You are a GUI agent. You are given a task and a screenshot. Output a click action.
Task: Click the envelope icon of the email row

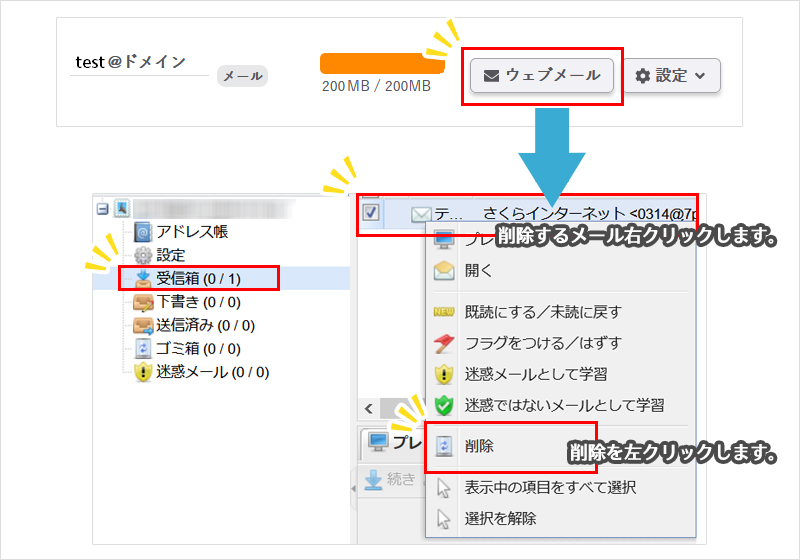pyautogui.click(x=421, y=214)
